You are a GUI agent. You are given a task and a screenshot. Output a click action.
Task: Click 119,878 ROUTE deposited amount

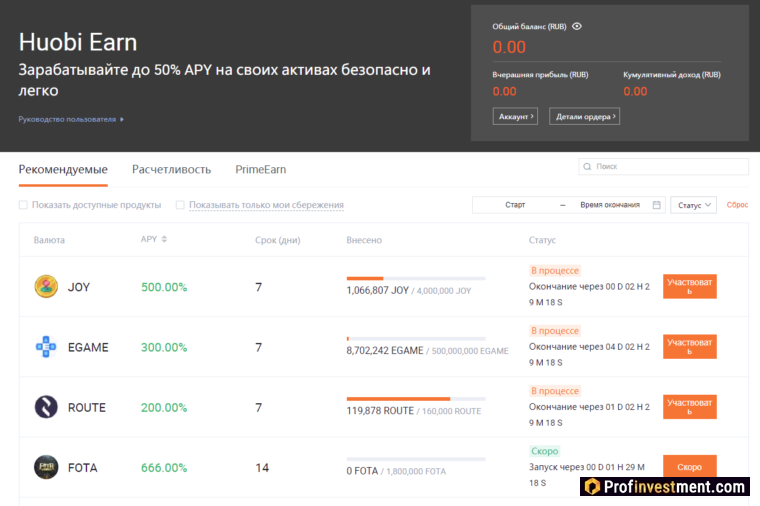point(380,411)
